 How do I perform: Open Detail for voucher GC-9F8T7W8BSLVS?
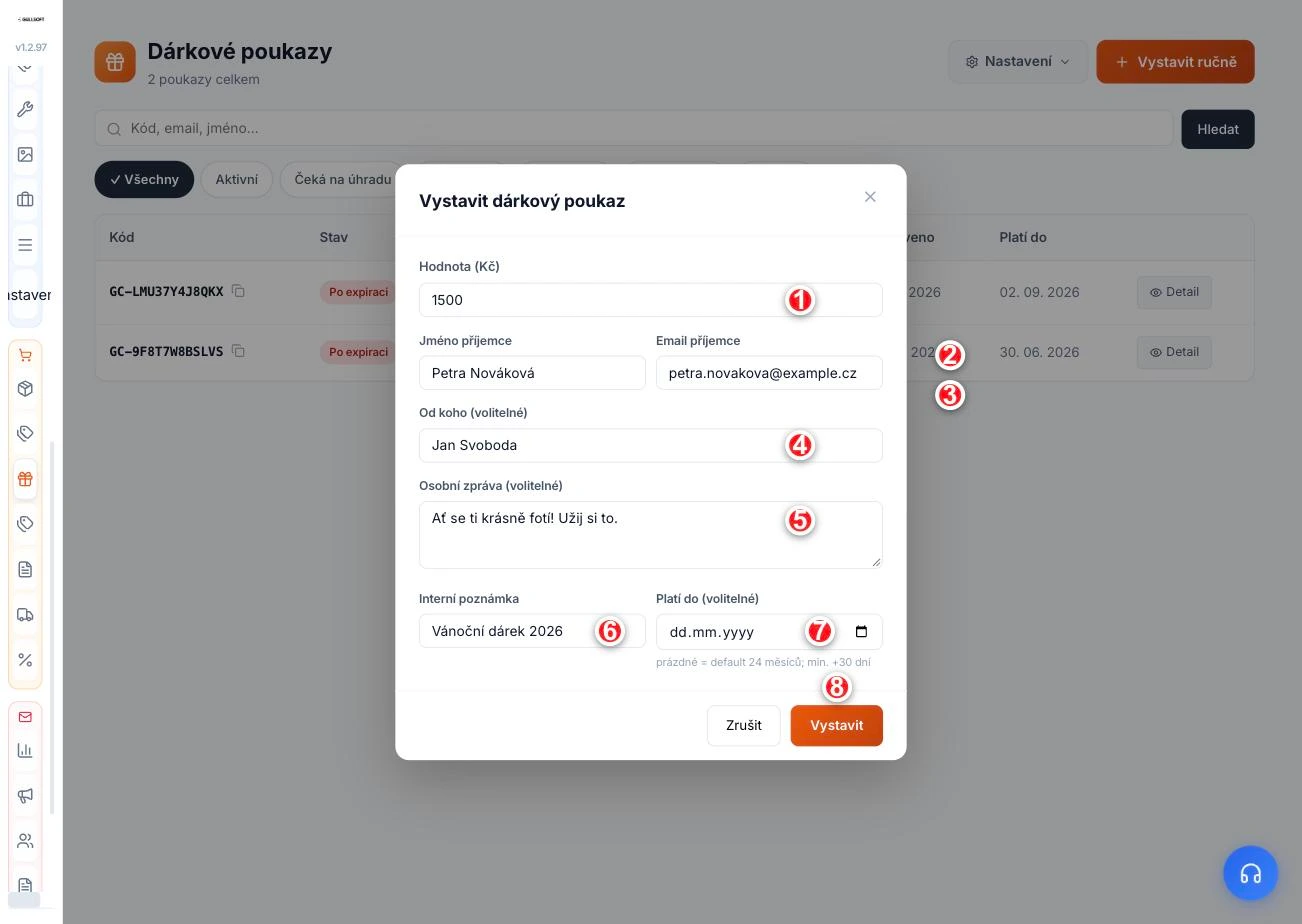click(x=1174, y=352)
